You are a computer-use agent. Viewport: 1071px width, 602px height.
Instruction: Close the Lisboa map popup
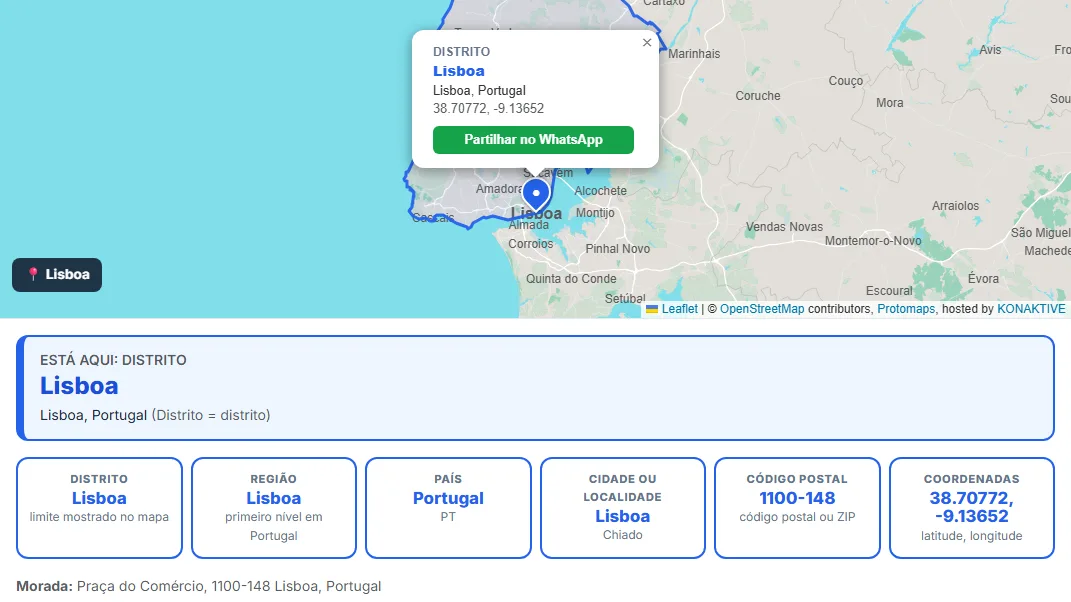click(647, 43)
